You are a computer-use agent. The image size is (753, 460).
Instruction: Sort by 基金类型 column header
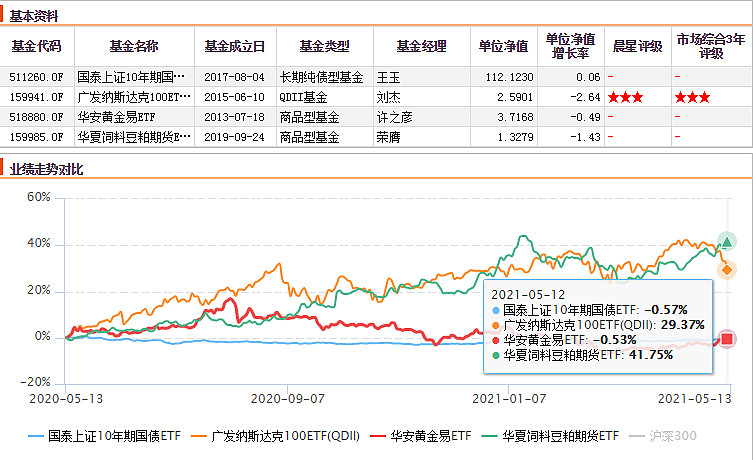pos(325,46)
